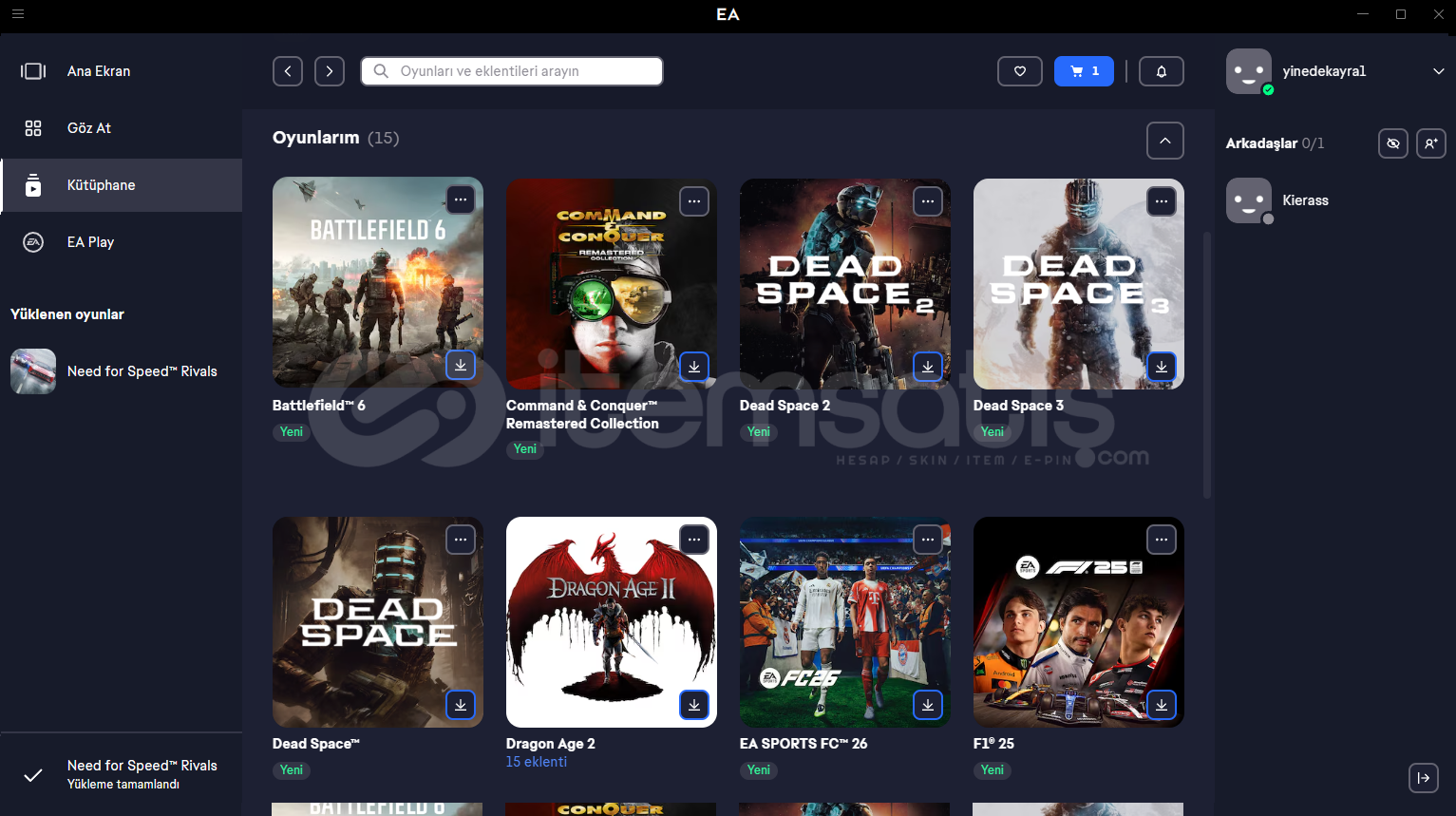This screenshot has width=1456, height=816.
Task: Open the EA Play section
Action: [121, 242]
